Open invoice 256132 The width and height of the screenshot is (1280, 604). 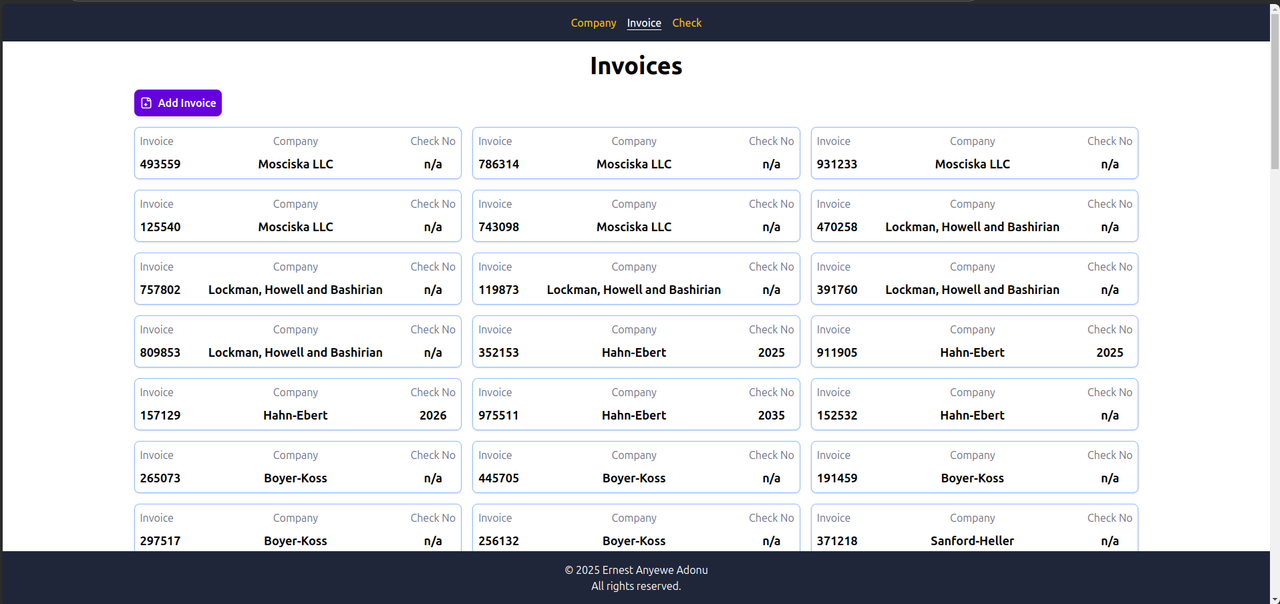636,528
